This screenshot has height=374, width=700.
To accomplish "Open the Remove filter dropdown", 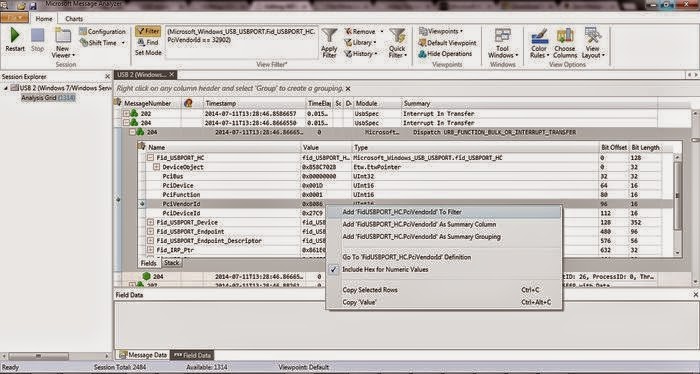I will click(x=363, y=32).
